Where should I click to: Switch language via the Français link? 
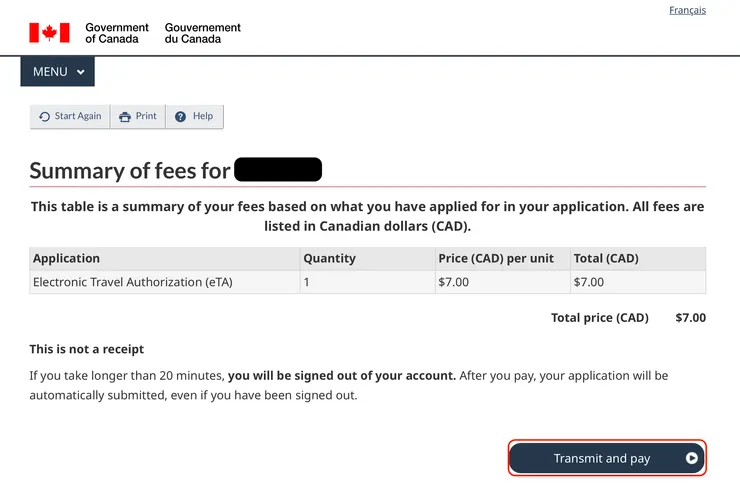pyautogui.click(x=687, y=10)
